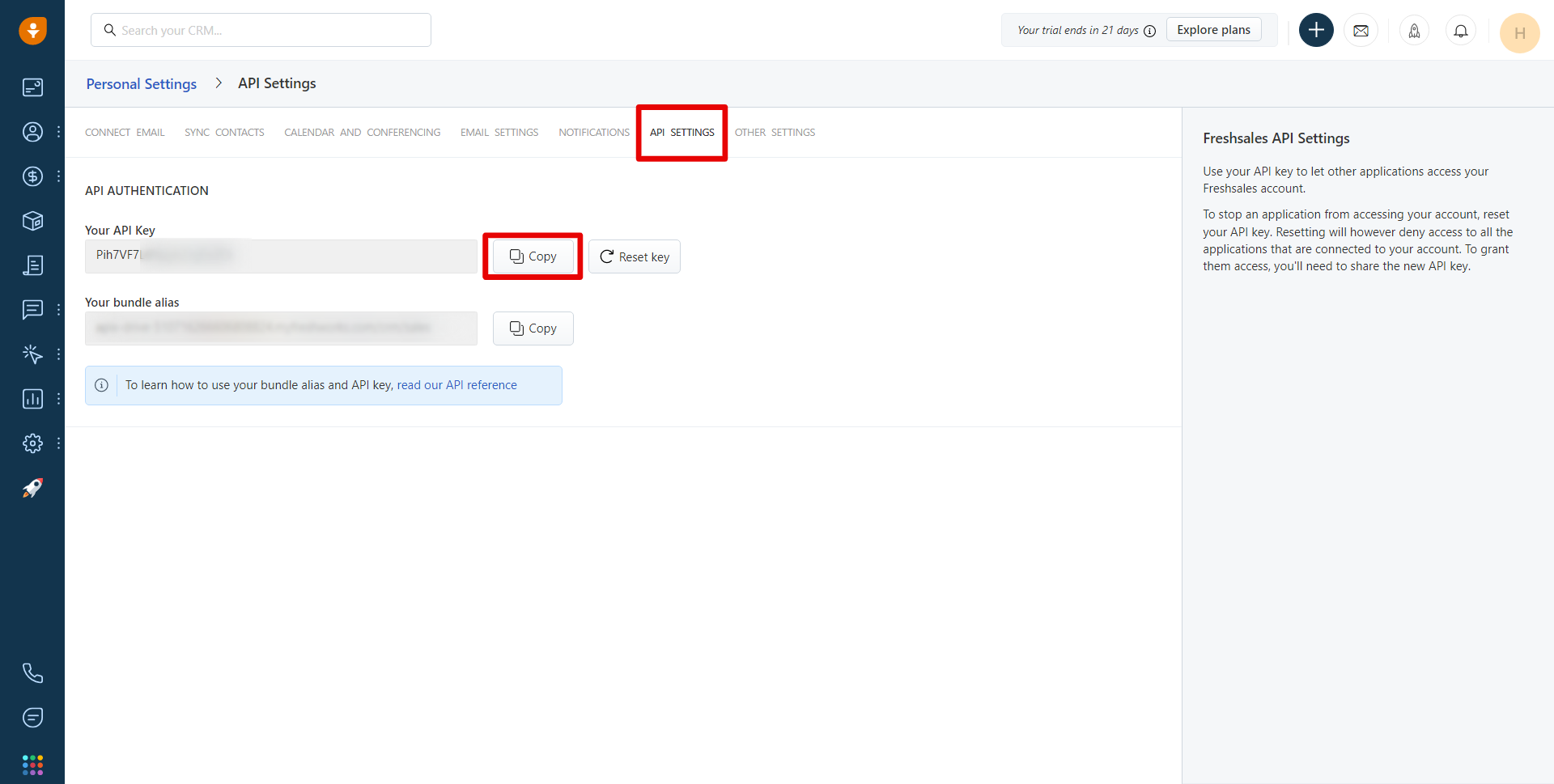Switch to the Email Settings tab
The height and width of the screenshot is (784, 1554).
click(499, 133)
